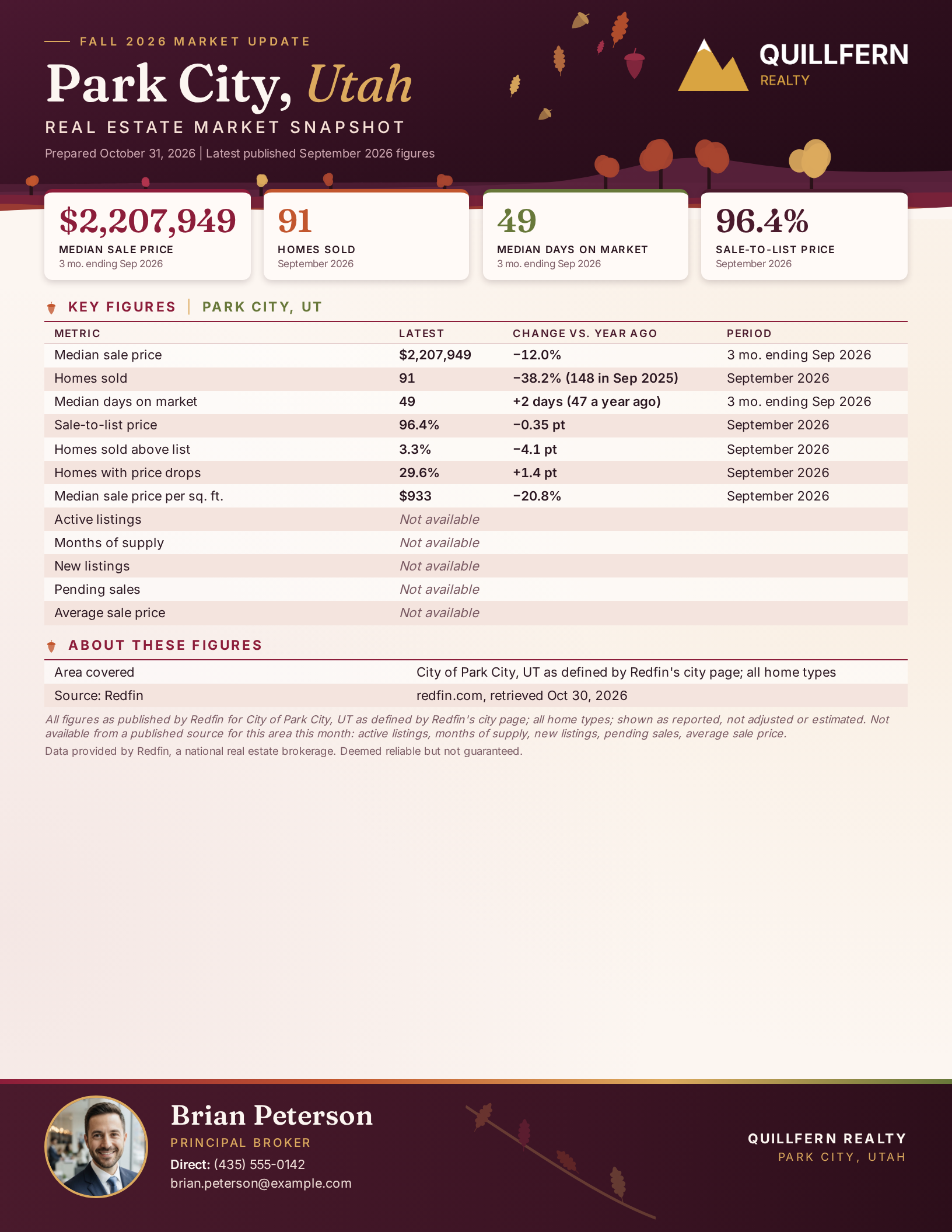This screenshot has width=952, height=1232.
Task: Click the KEY FIGURES section heading
Action: [122, 307]
